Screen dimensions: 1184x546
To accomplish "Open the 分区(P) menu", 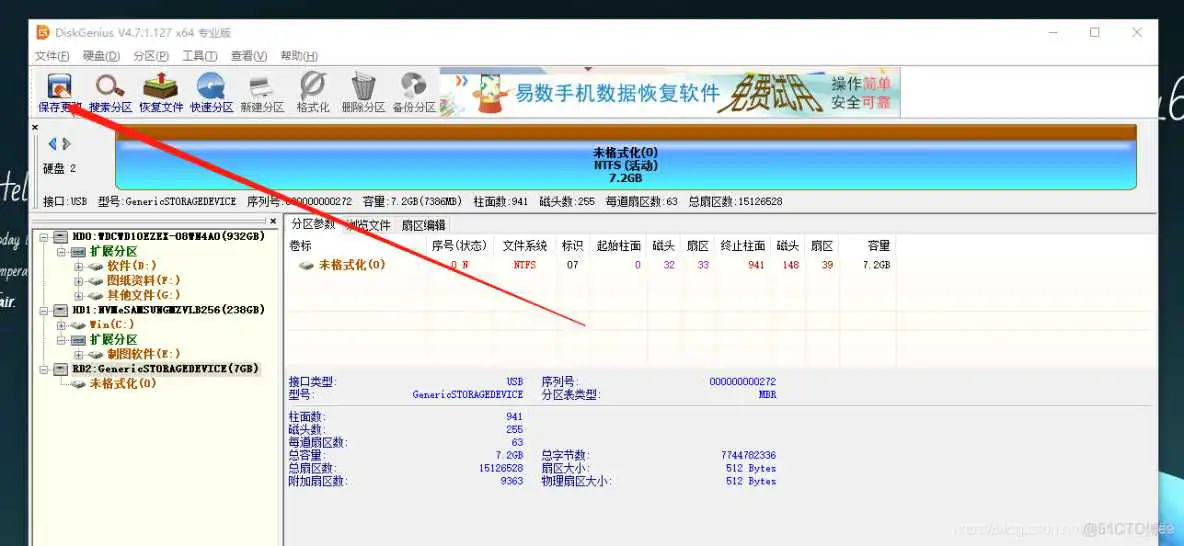I will pos(151,56).
